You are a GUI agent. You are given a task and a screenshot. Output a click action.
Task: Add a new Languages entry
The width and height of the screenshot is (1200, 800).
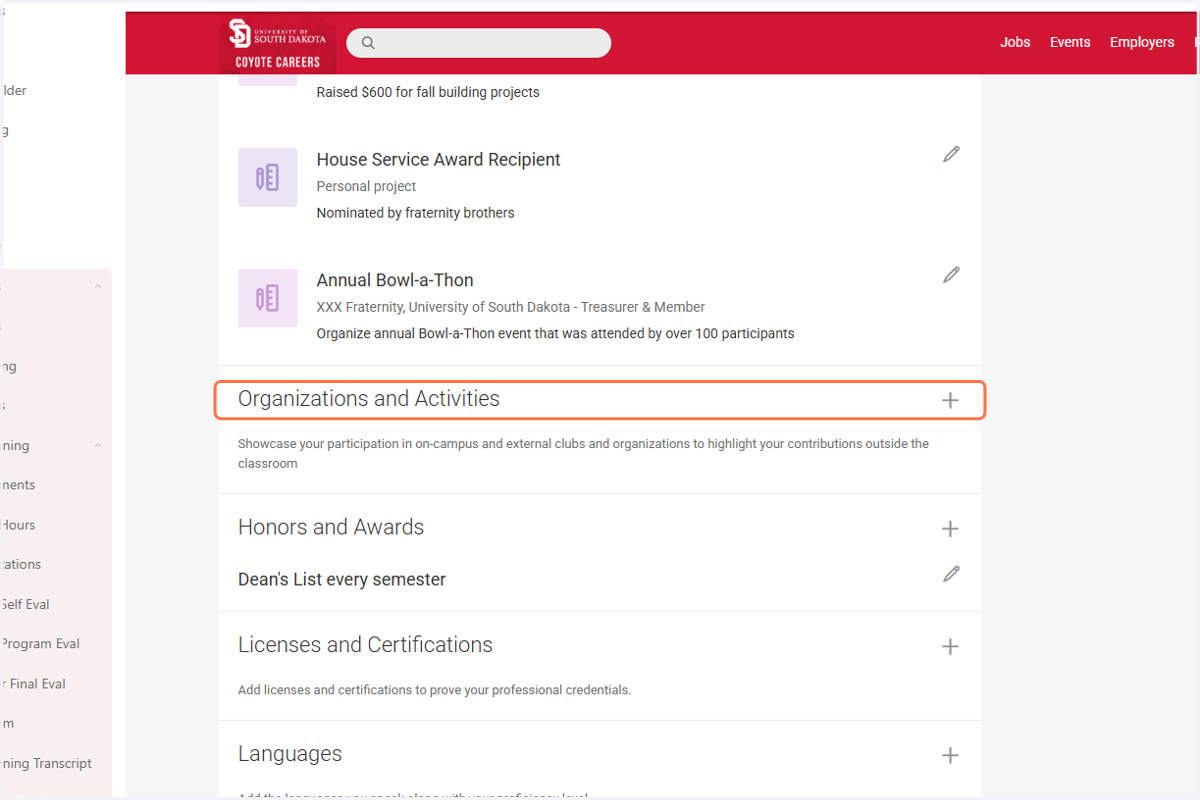[950, 756]
